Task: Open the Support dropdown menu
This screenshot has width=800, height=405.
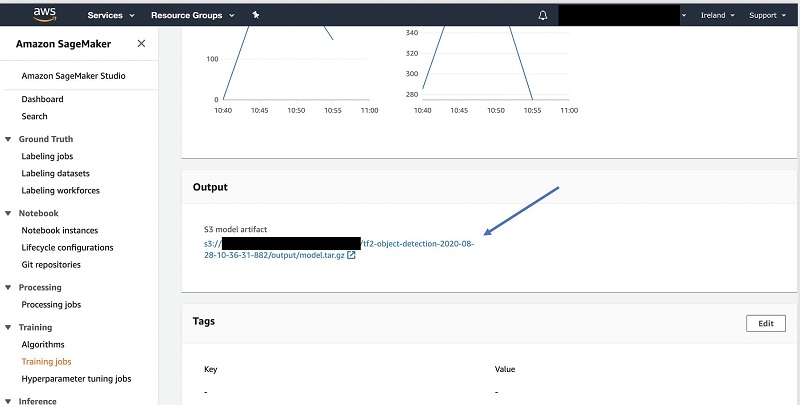Action: tap(767, 15)
